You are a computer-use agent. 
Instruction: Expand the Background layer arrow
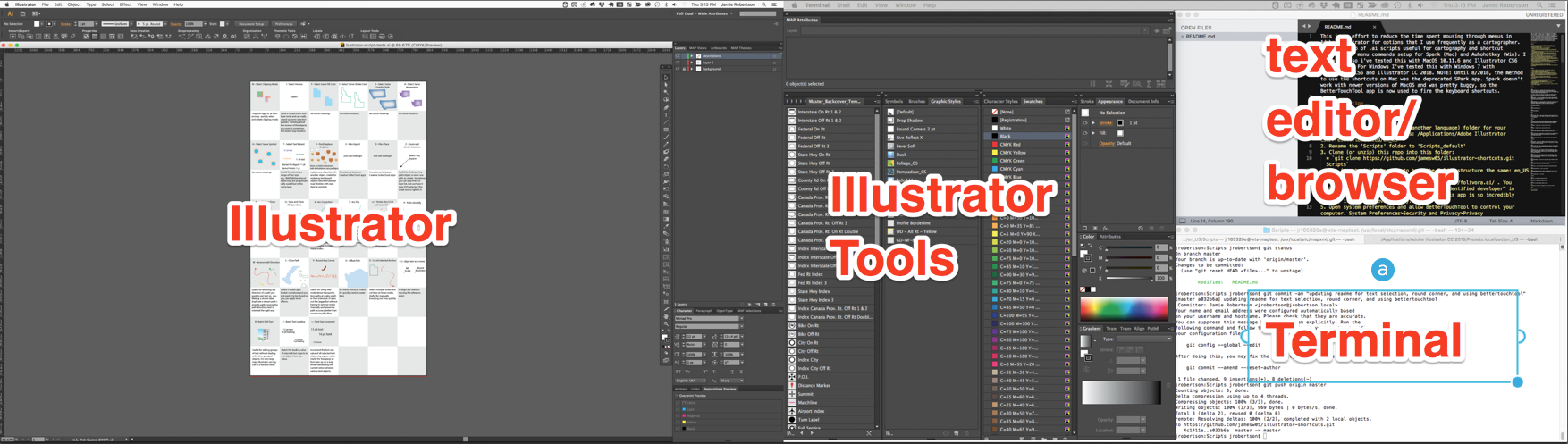692,69
